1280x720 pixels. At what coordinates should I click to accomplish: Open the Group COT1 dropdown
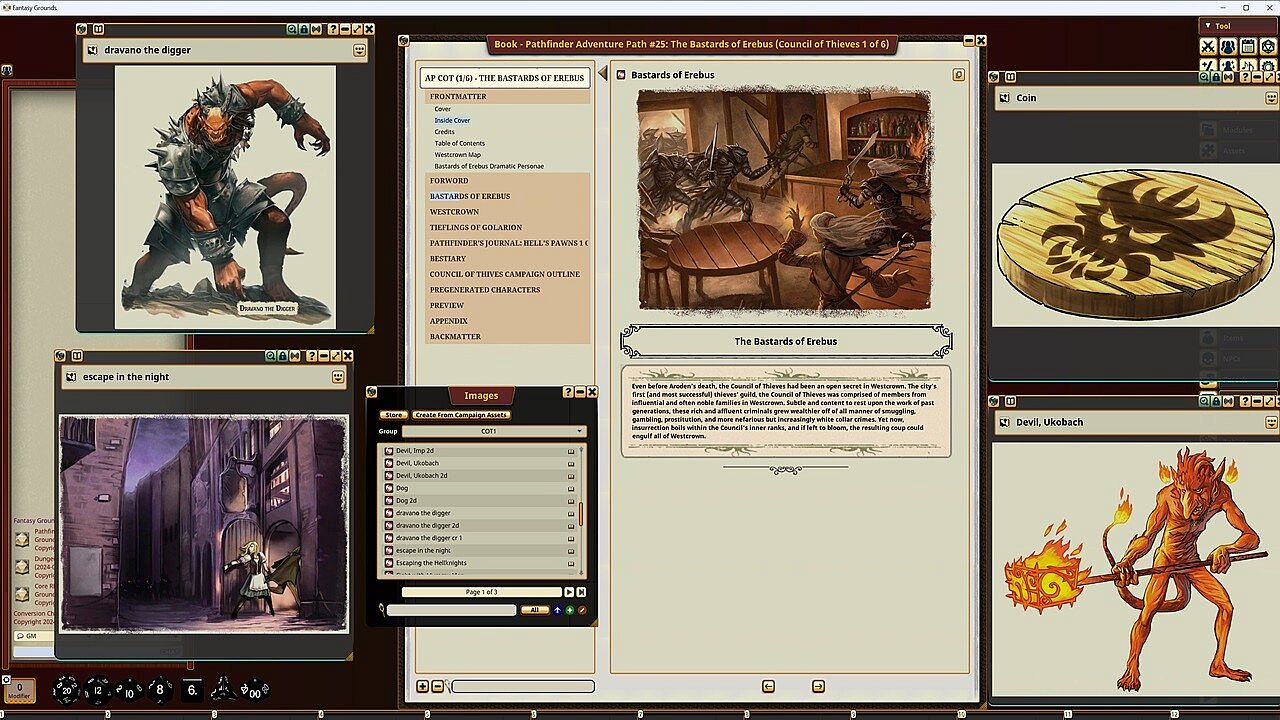coord(494,431)
